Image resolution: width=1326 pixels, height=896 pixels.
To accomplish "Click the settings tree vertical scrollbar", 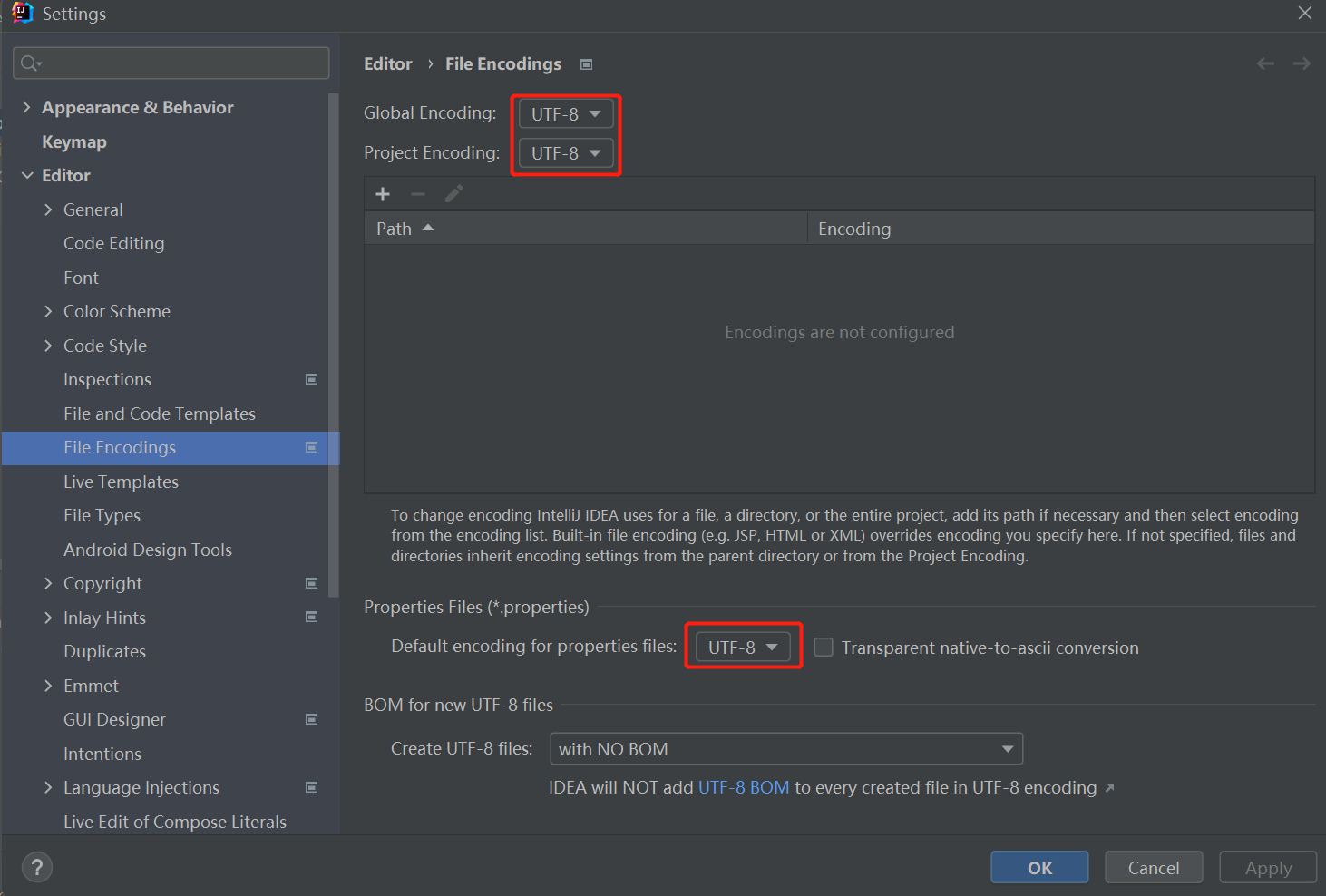I will (334, 345).
